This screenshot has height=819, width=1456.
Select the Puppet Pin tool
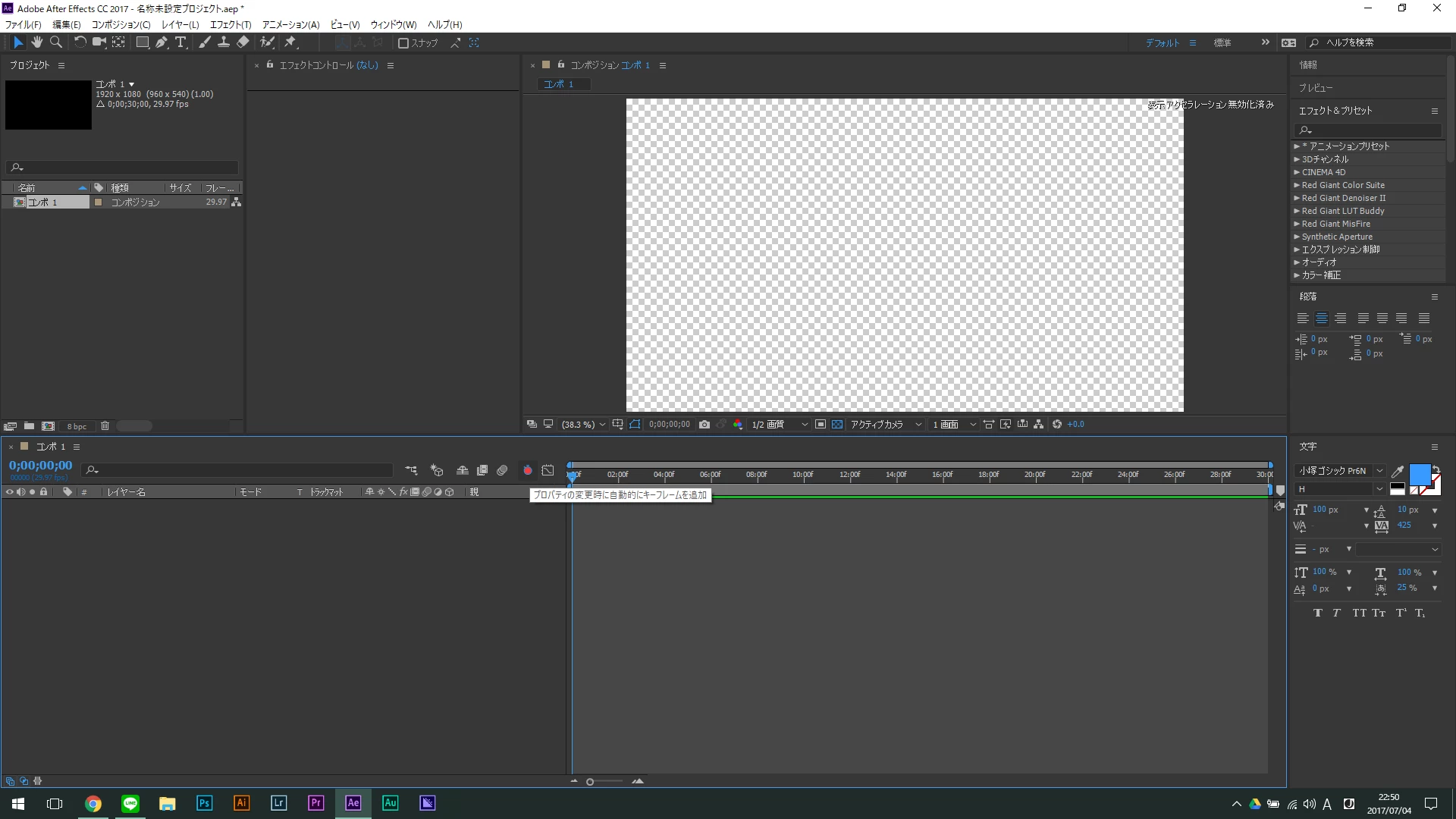tap(290, 42)
